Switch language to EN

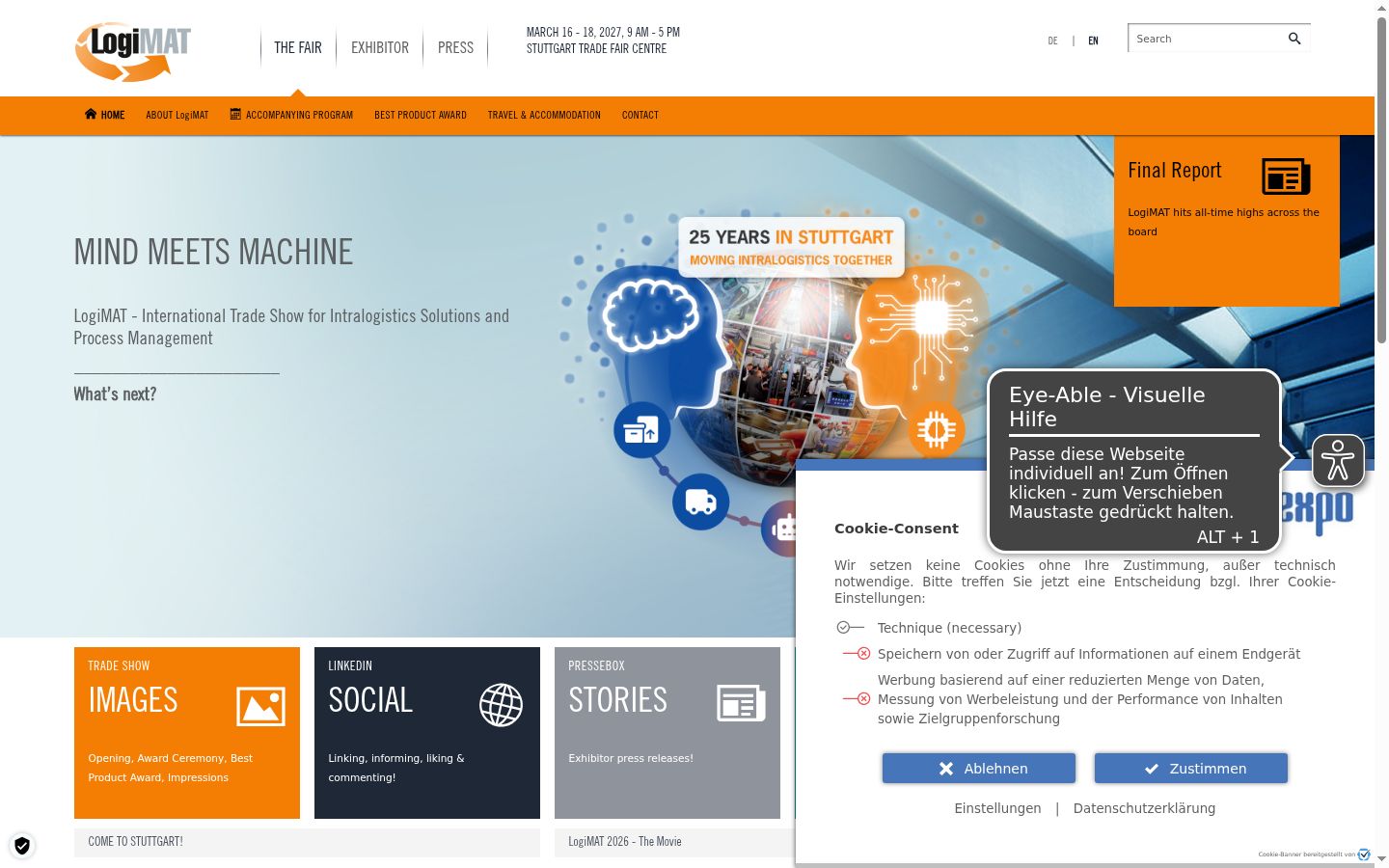(1093, 41)
